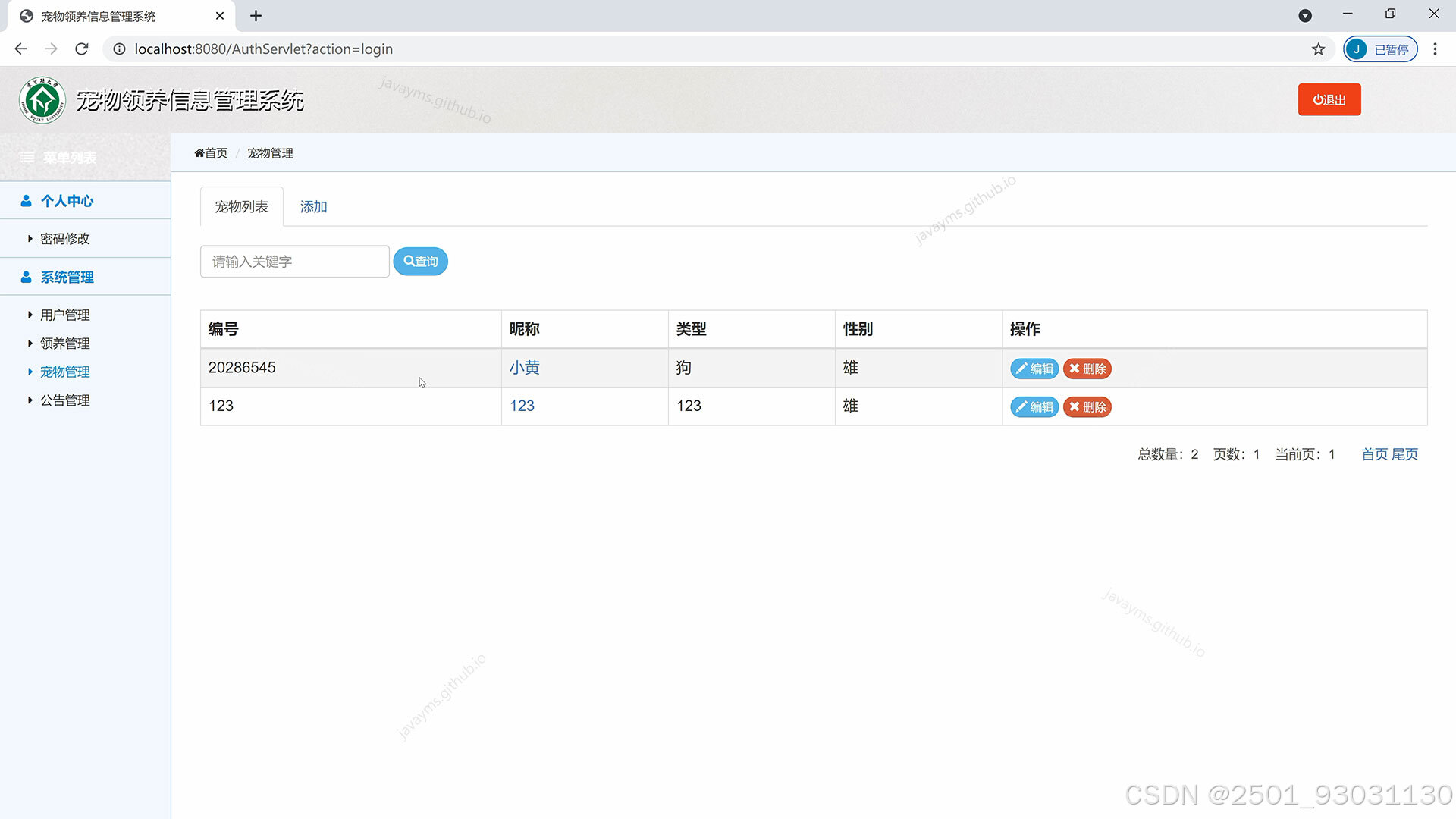The height and width of the screenshot is (819, 1456).
Task: Bookmark this page with star icon
Action: click(1319, 49)
